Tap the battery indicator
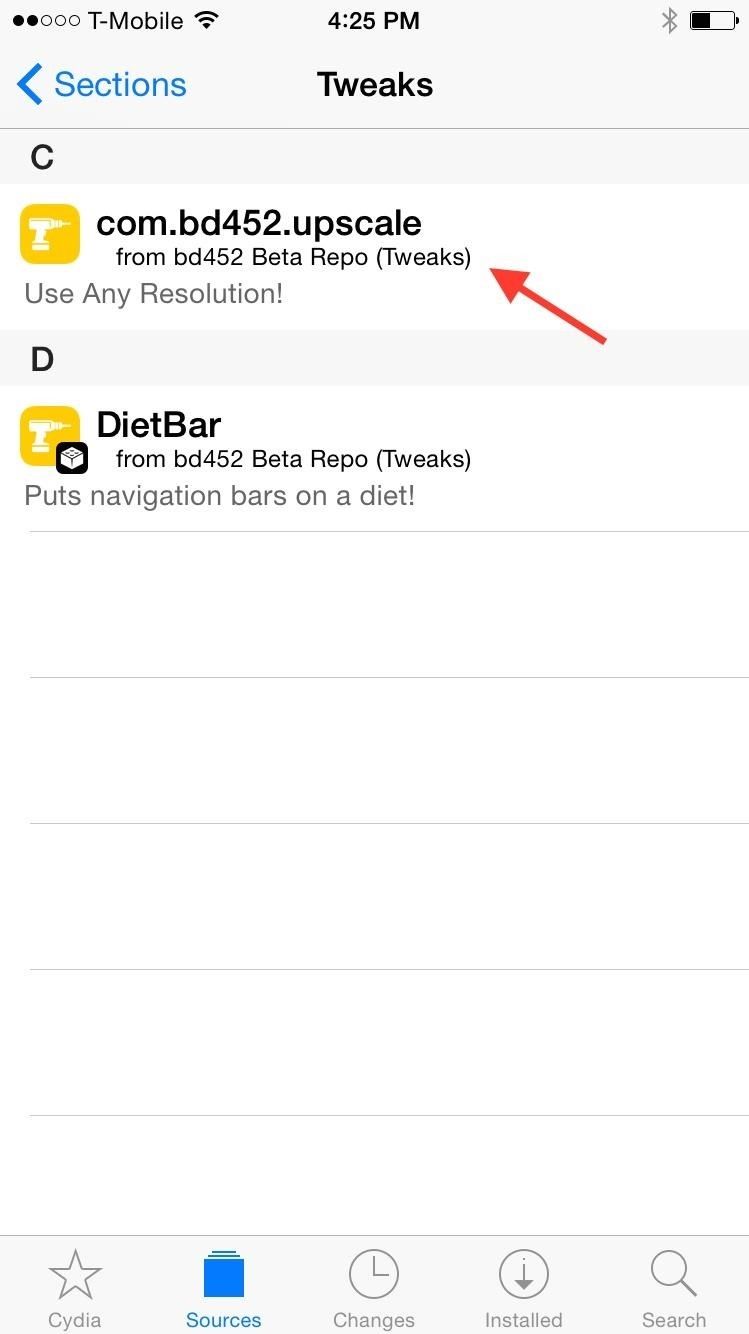 [x=712, y=20]
